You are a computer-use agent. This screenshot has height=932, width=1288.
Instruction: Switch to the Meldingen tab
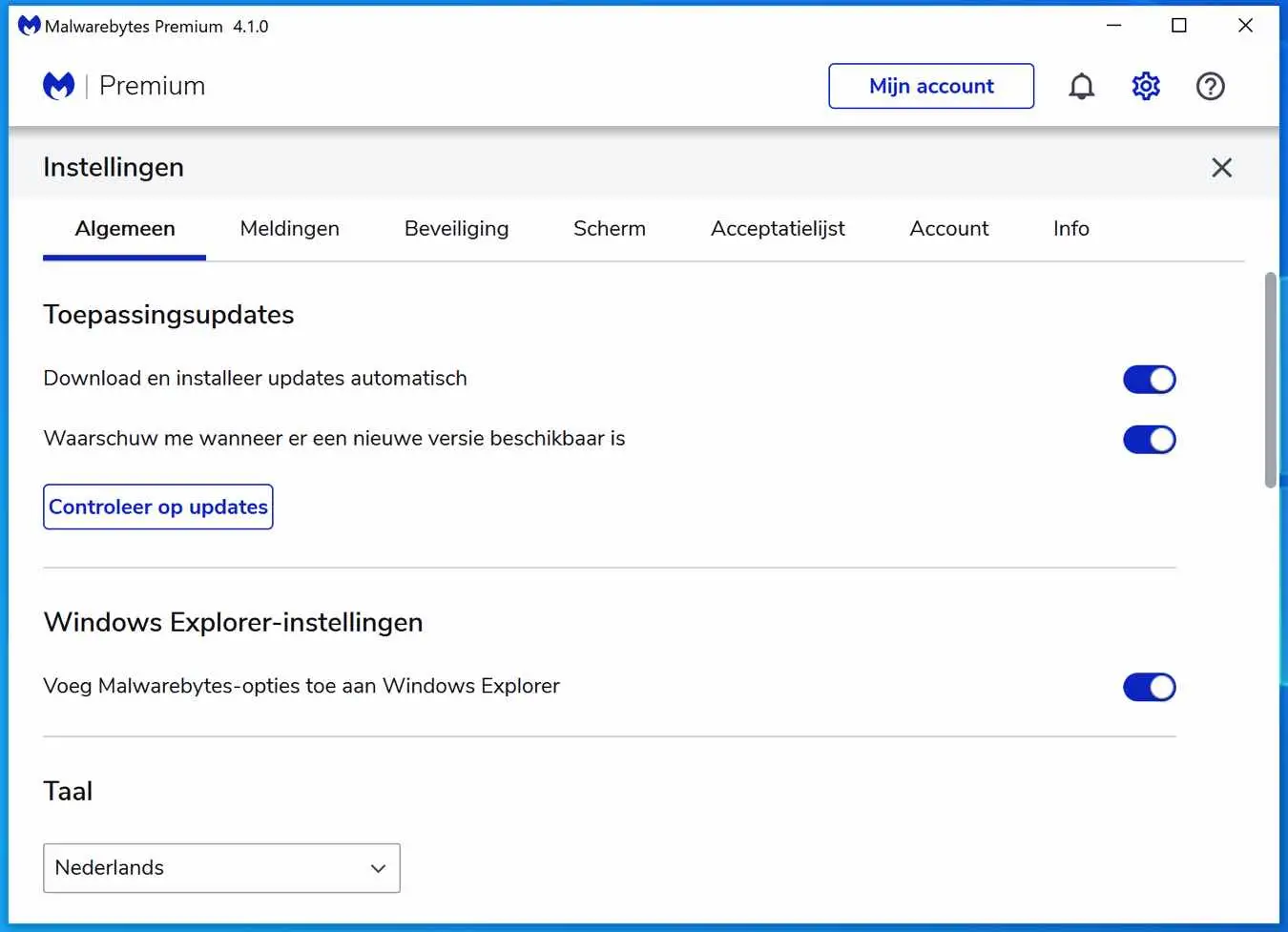290,229
